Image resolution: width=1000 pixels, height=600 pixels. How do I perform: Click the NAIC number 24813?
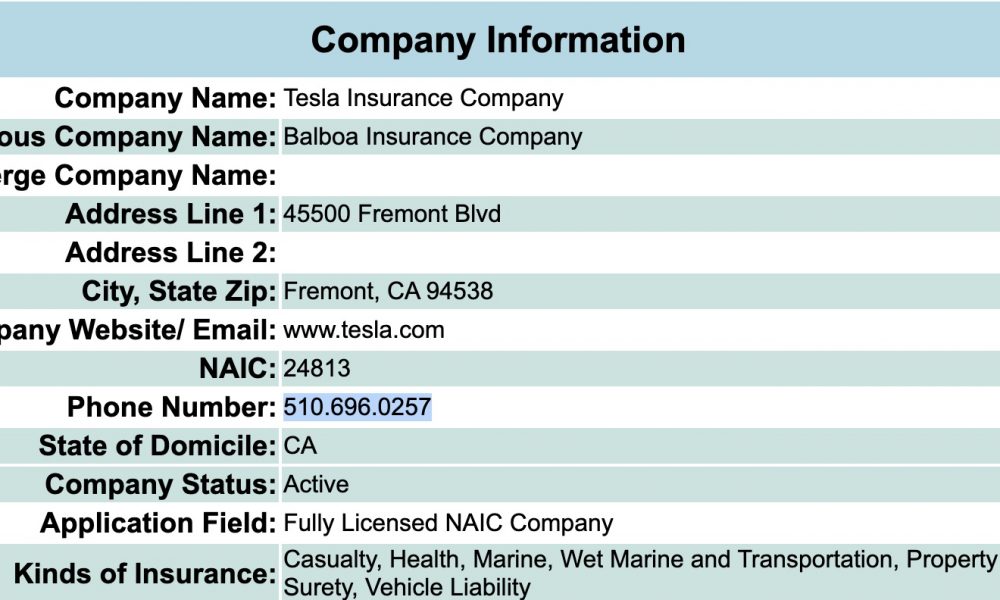click(x=316, y=369)
